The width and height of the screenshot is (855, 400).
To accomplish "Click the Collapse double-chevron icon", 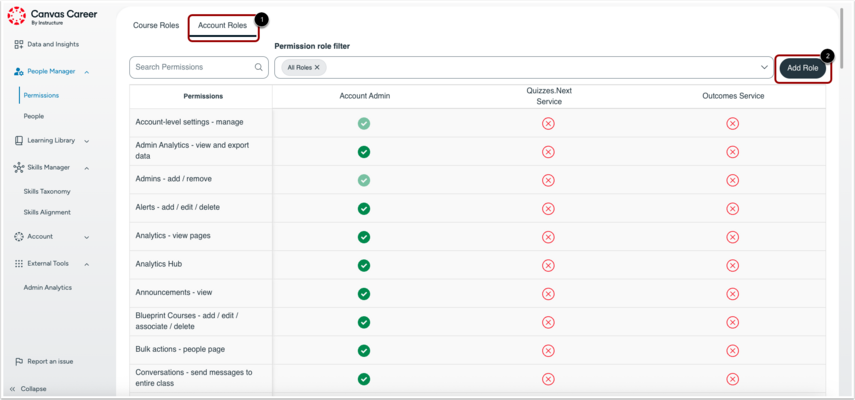I will (13, 389).
